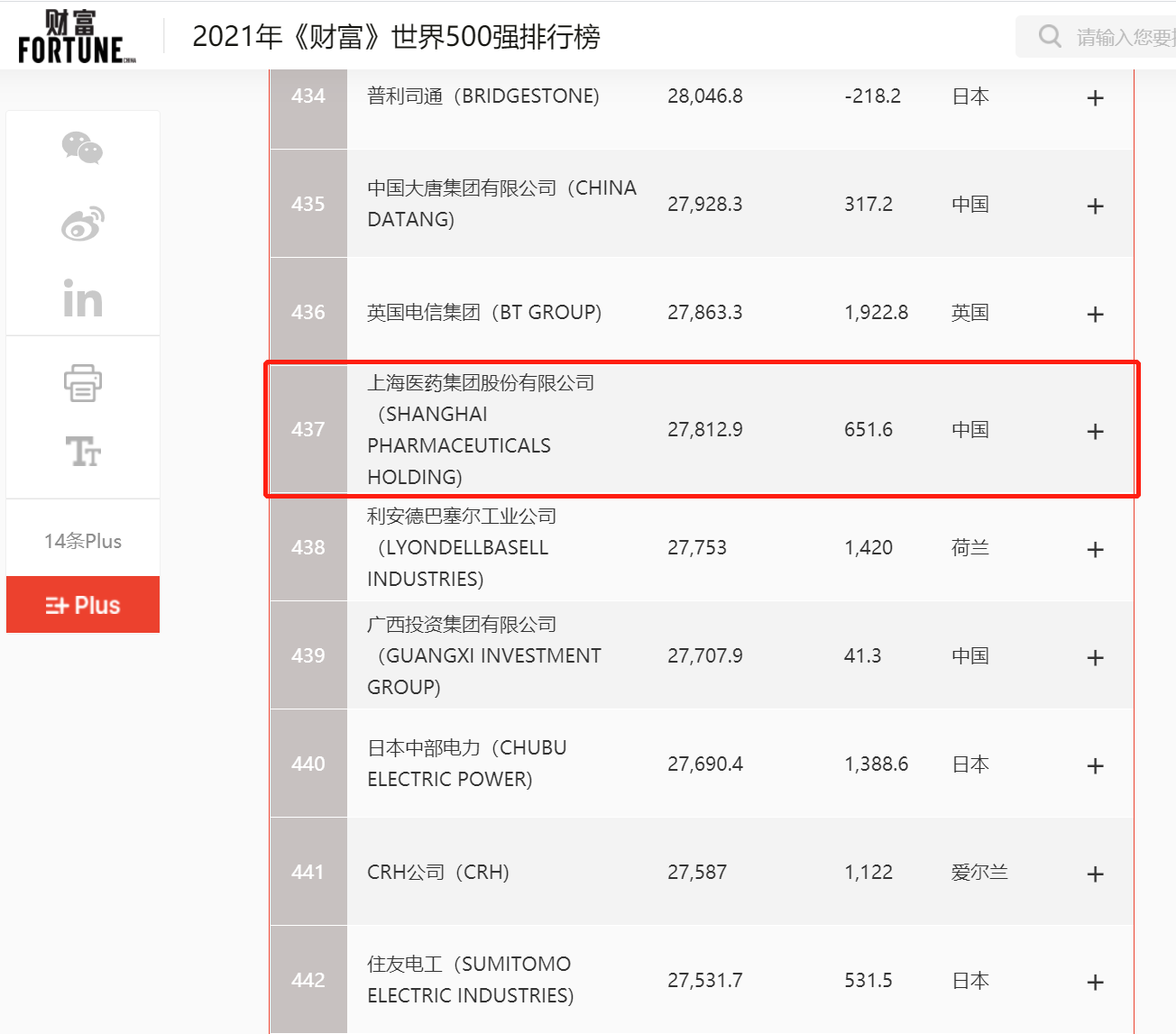Open 上海医药集团 company name link
Screen dimensions: 1176x1034
point(480,383)
